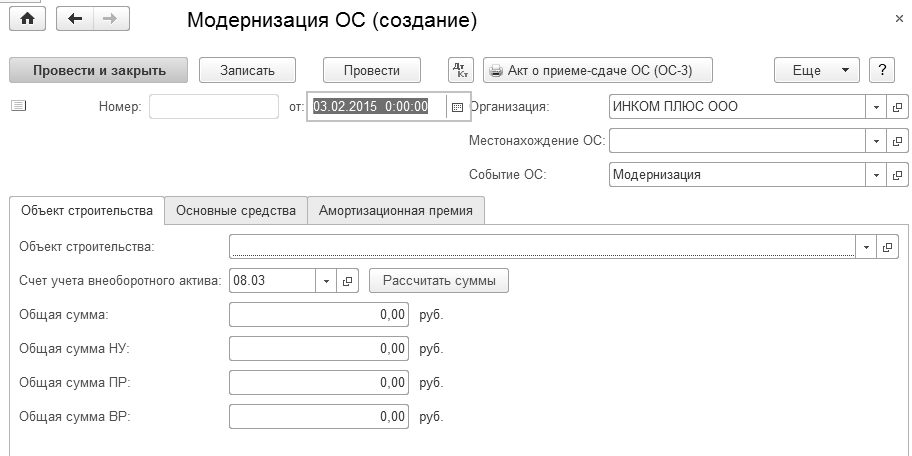Print Акт о приеме-сдаче ОС (ОС-3)
The image size is (912, 456).
[598, 70]
